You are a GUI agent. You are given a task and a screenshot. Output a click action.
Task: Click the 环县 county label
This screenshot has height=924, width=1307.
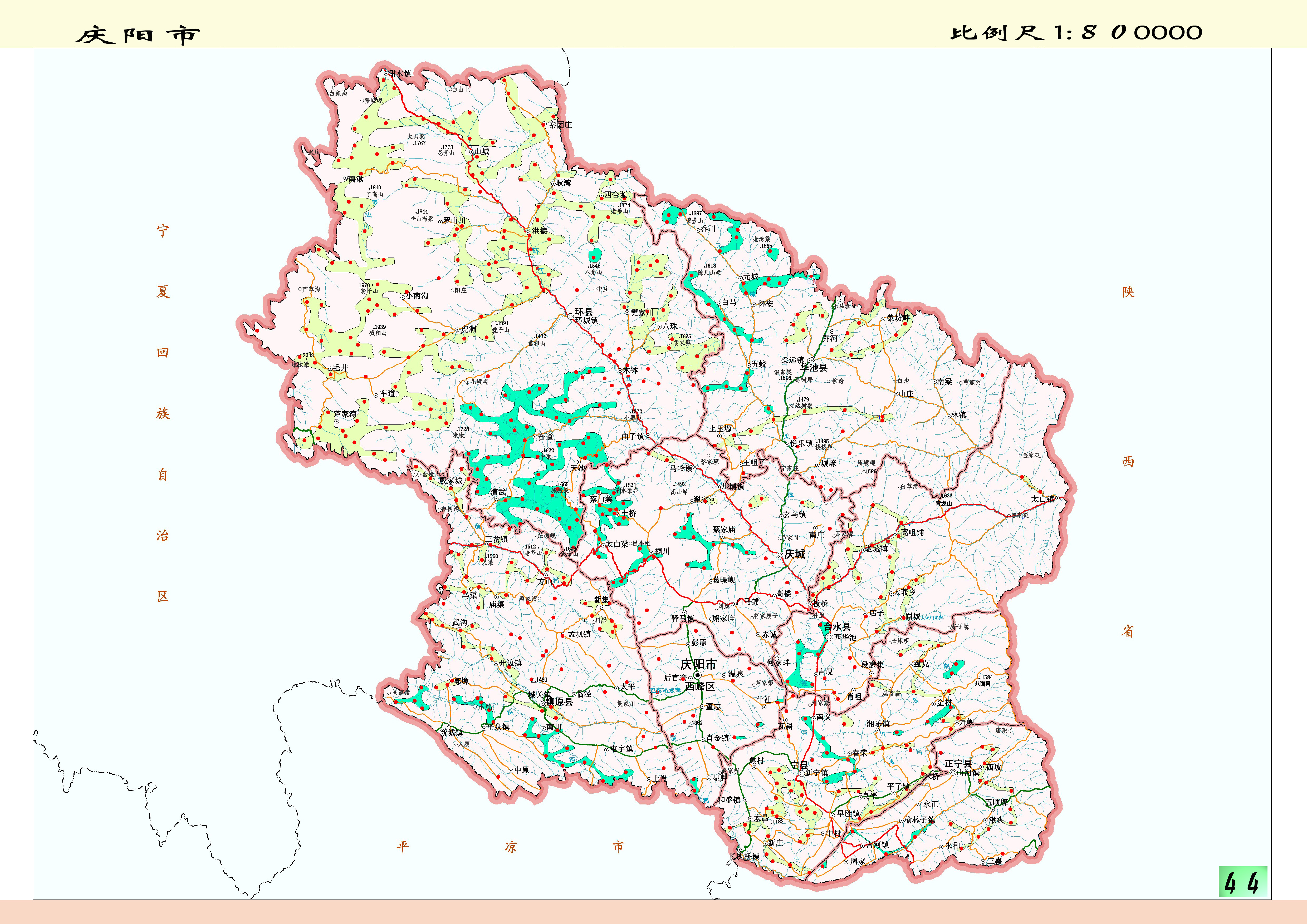click(584, 312)
